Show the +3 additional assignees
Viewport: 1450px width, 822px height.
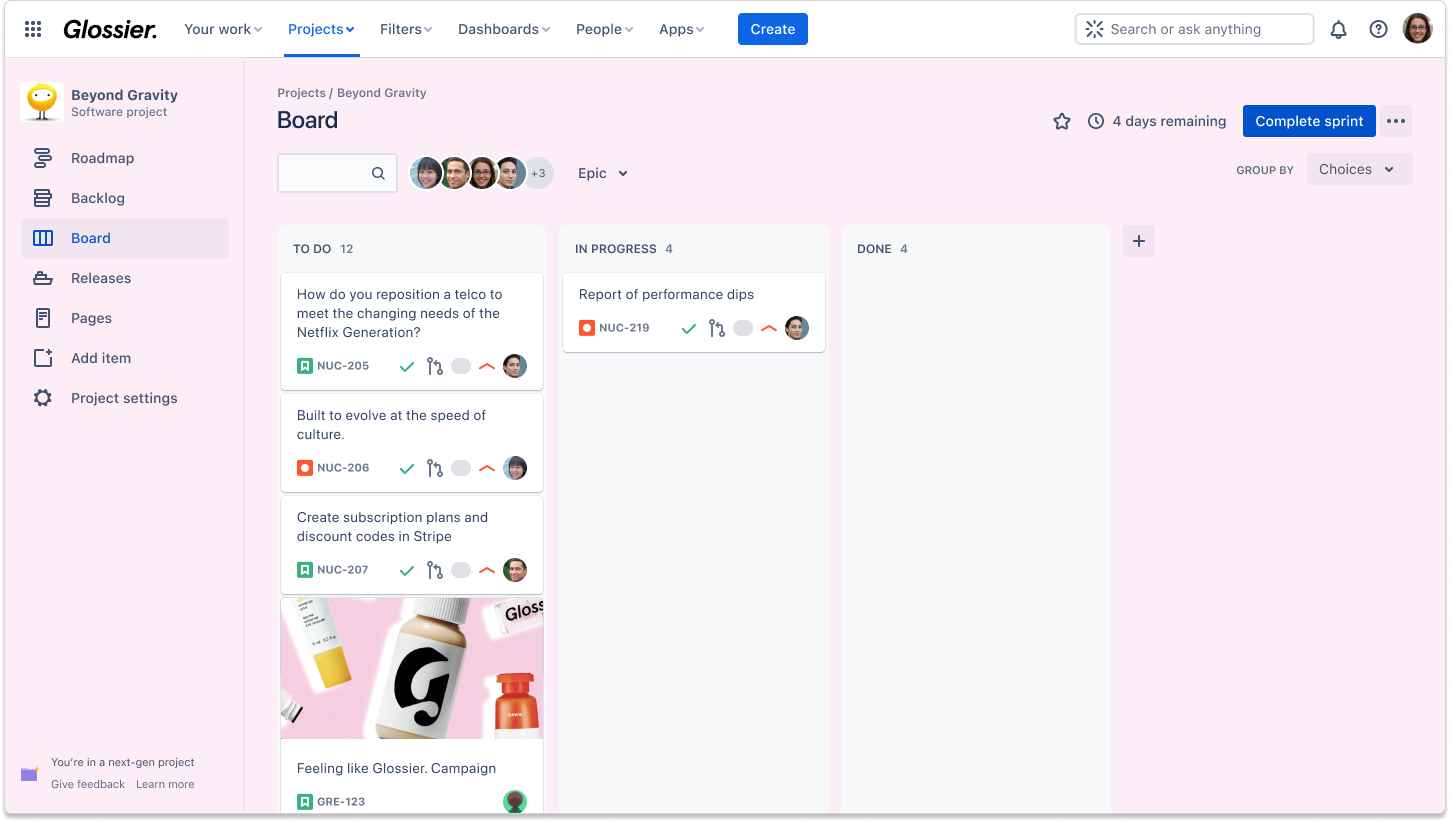point(539,173)
